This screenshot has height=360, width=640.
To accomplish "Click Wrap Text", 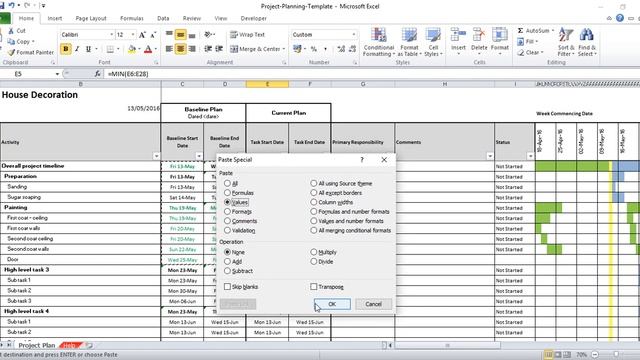I will (247, 35).
